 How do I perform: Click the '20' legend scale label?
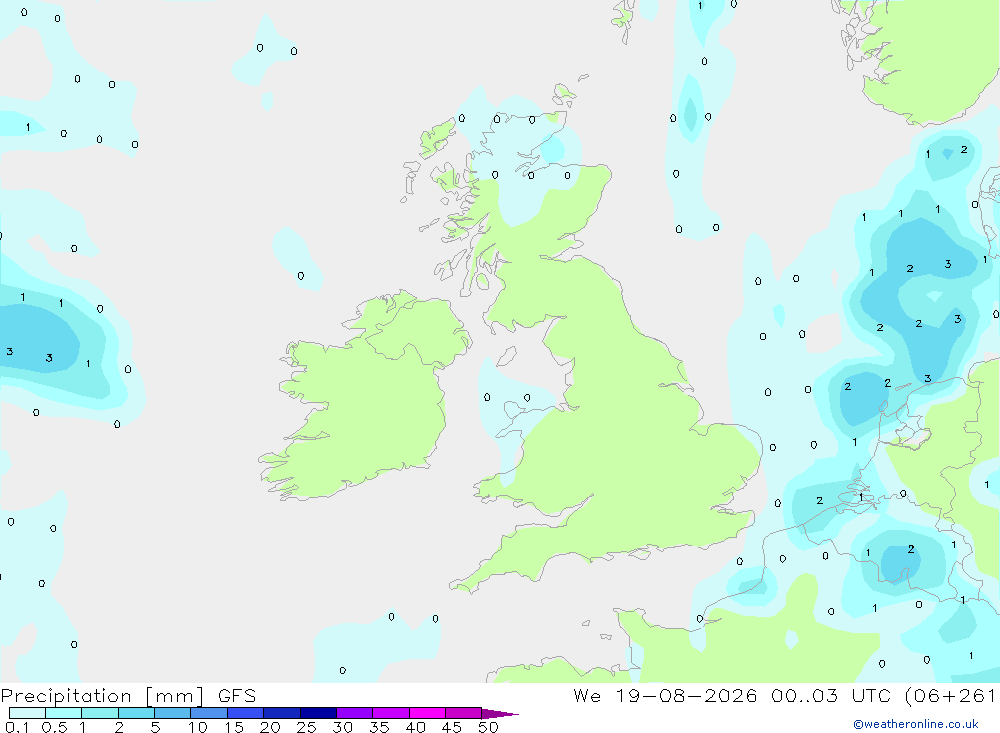pos(270,727)
